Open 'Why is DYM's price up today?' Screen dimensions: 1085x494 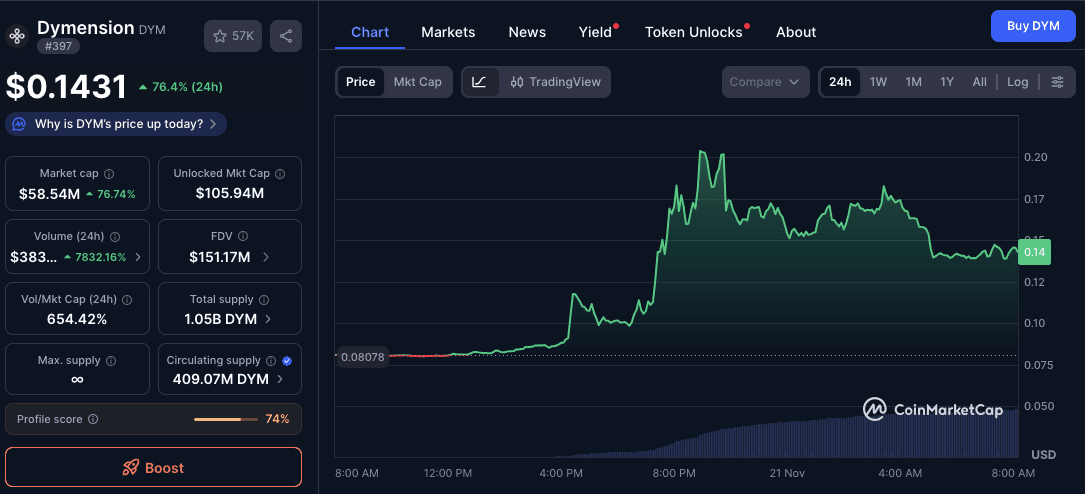tap(116, 124)
